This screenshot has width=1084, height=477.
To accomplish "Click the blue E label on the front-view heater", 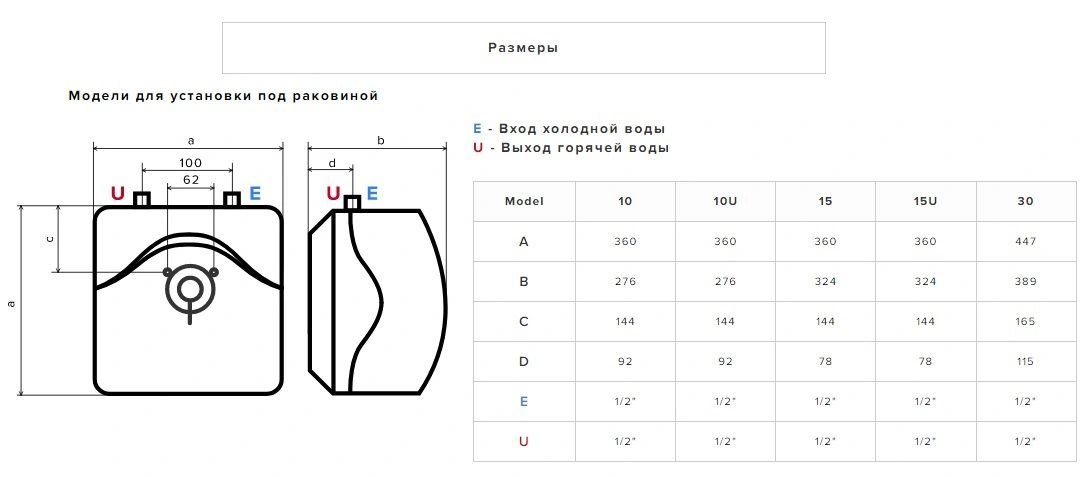I will pyautogui.click(x=255, y=194).
